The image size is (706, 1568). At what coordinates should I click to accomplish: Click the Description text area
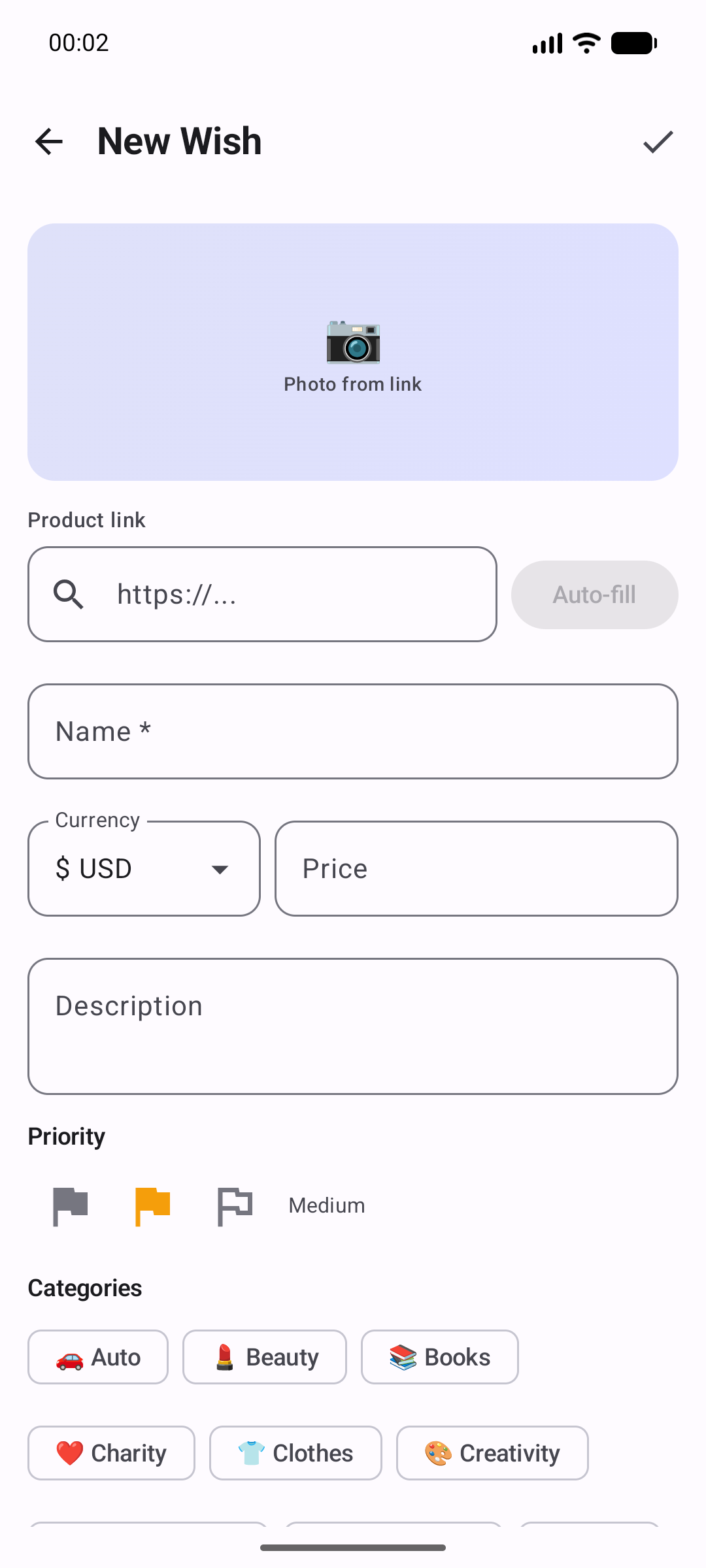[x=353, y=1026]
